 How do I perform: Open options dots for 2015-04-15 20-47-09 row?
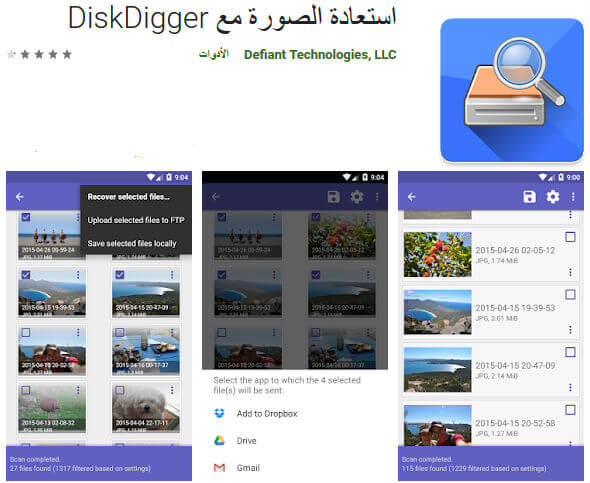coord(570,387)
